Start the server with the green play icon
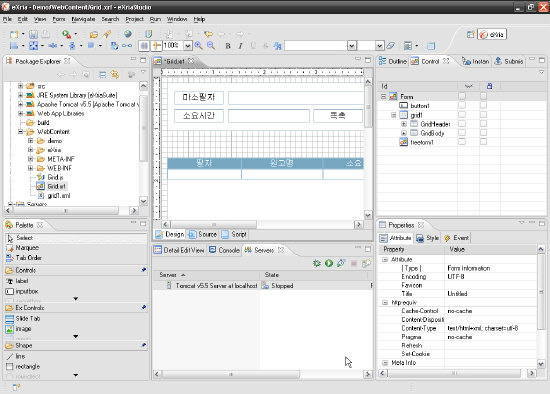Viewport: 550px width, 394px height. pos(329,263)
